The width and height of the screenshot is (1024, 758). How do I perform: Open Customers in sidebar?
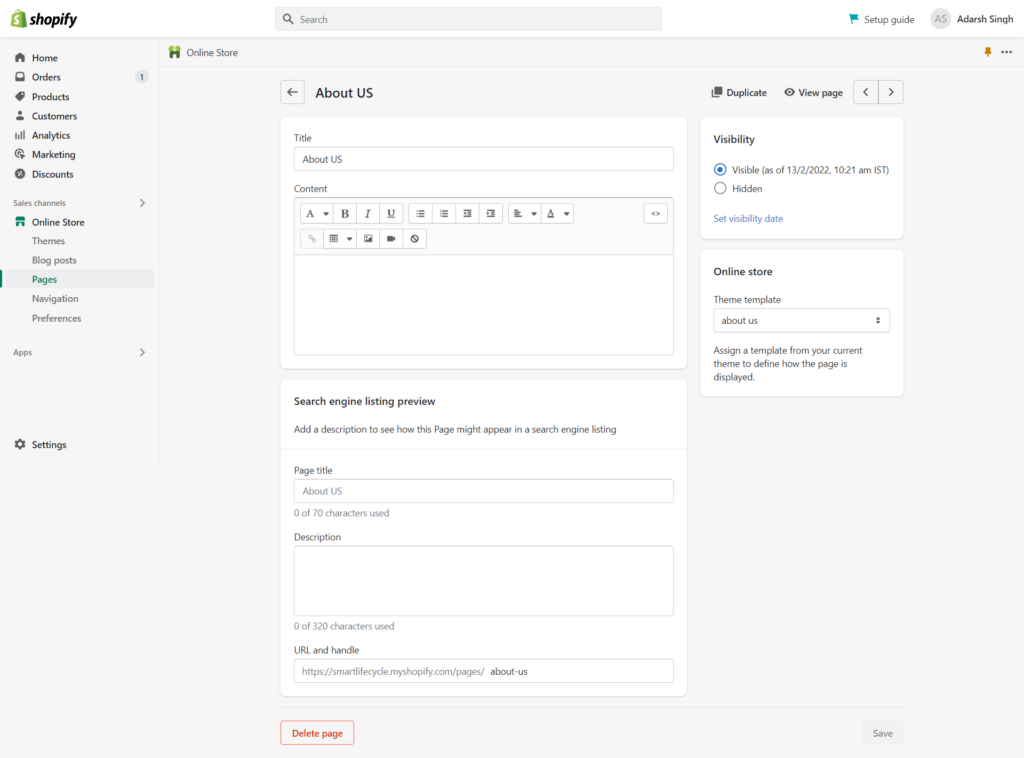pos(54,116)
